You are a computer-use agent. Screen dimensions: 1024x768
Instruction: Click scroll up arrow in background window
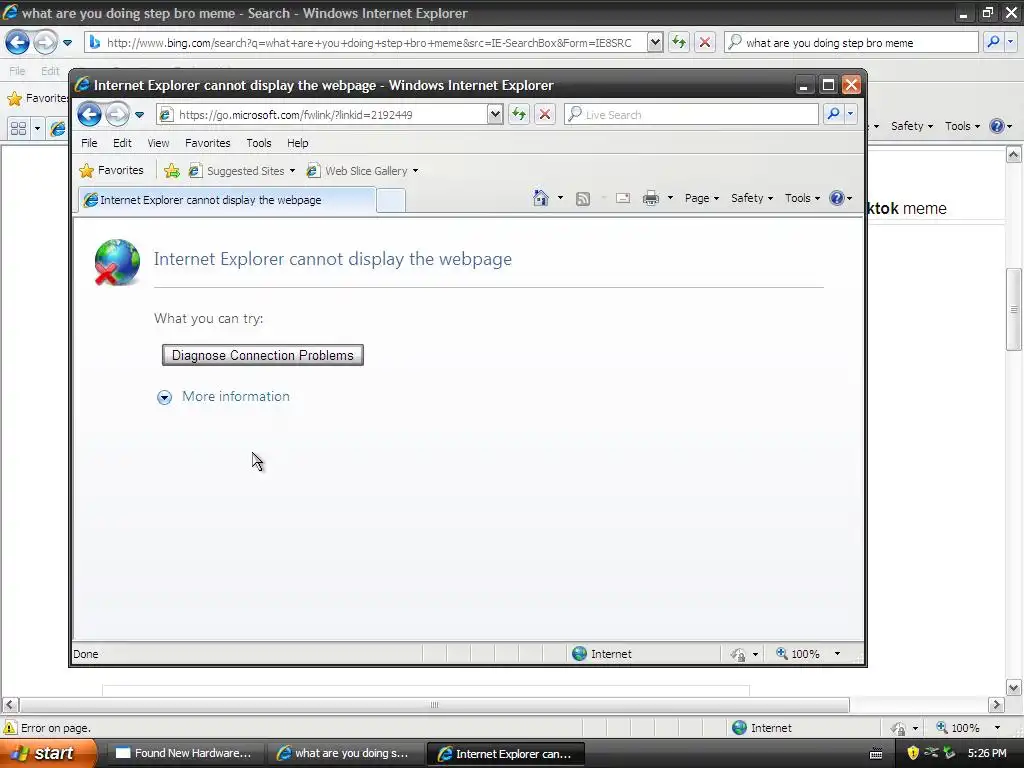[x=1014, y=155]
